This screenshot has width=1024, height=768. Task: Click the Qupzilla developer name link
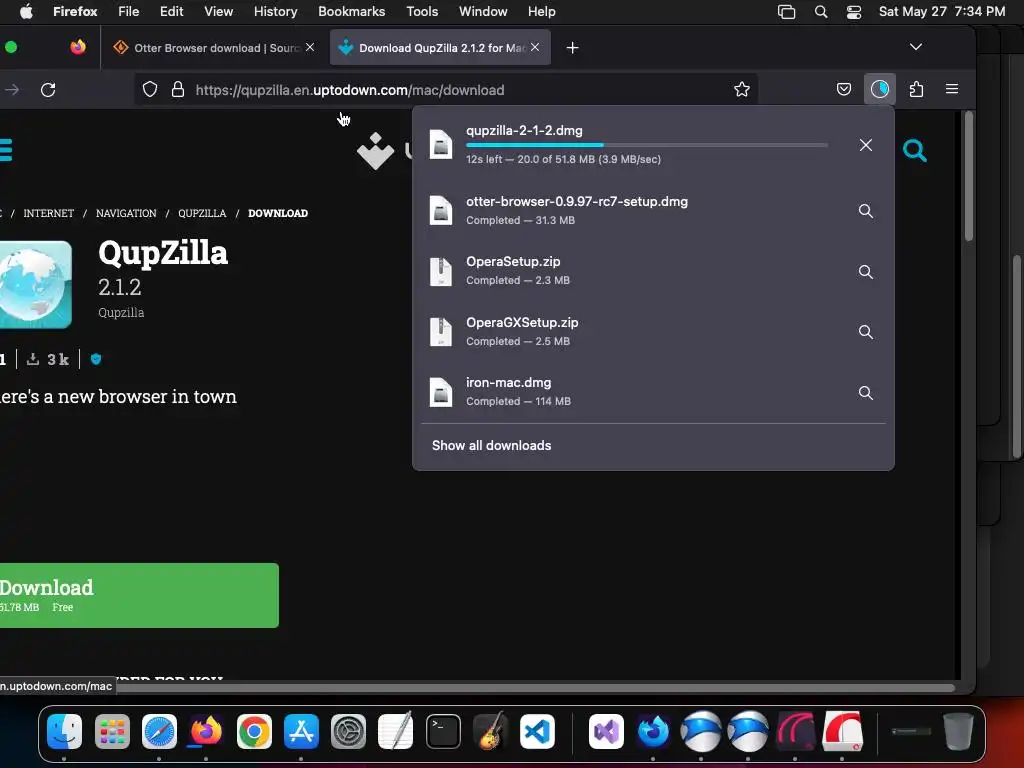[121, 312]
